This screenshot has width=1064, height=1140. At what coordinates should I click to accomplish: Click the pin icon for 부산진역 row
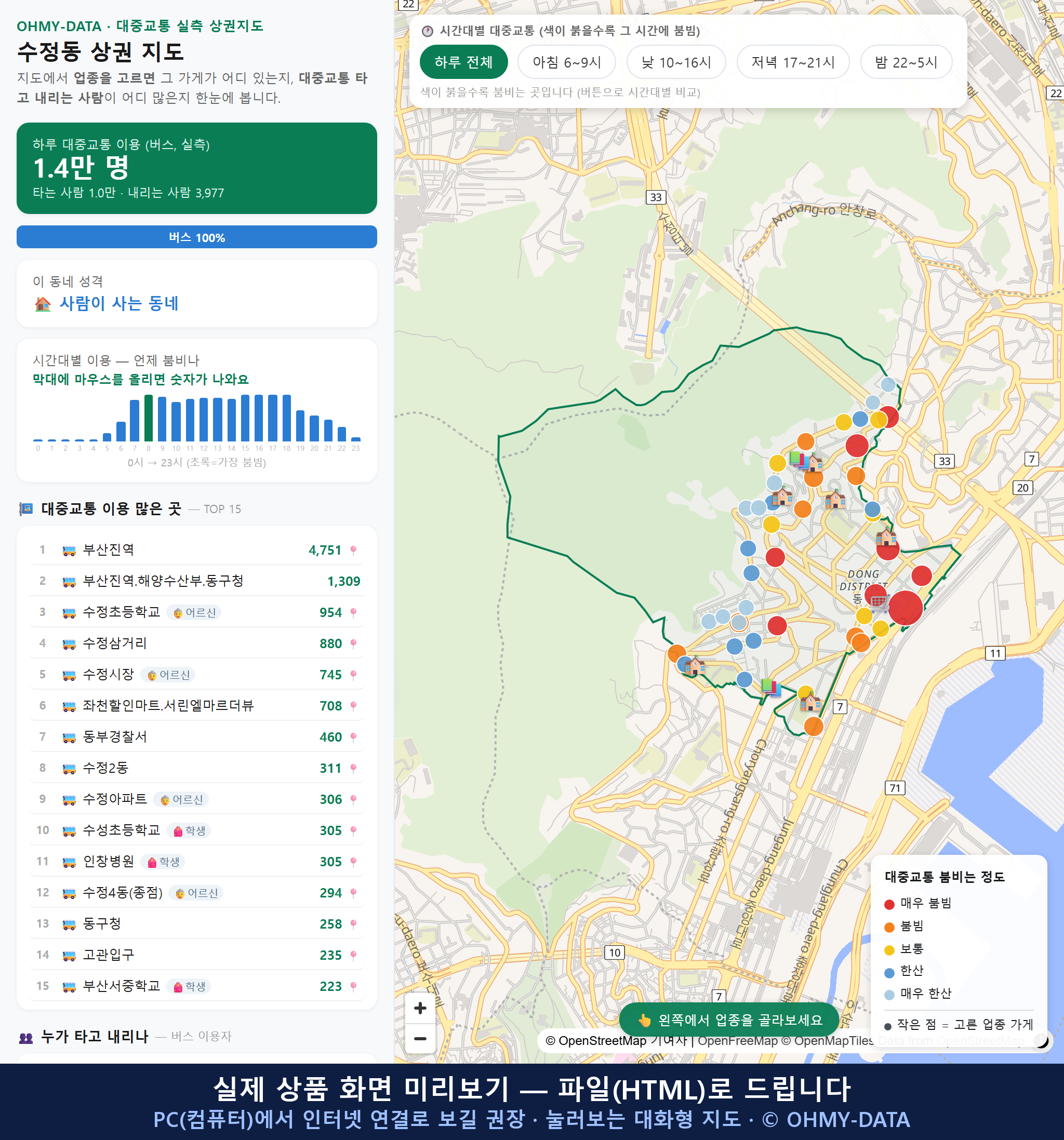pyautogui.click(x=353, y=550)
